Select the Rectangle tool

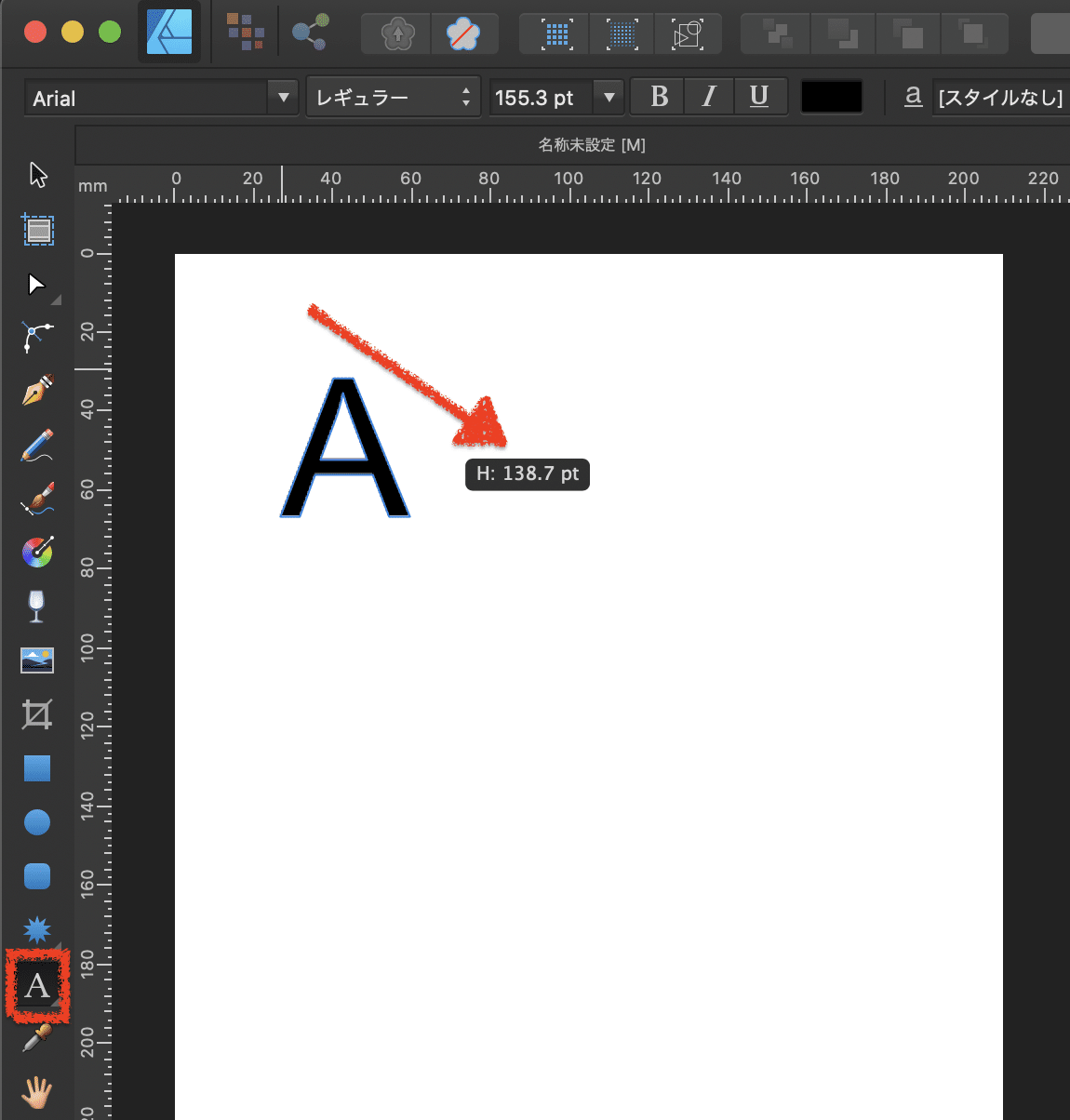pyautogui.click(x=37, y=767)
